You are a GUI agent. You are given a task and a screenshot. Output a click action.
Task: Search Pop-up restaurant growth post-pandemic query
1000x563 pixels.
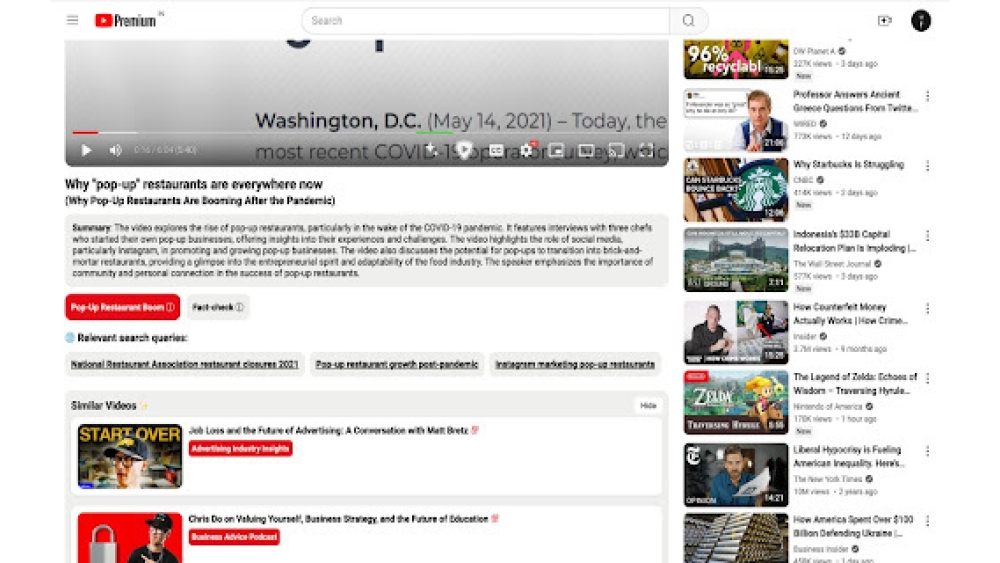[x=397, y=365]
